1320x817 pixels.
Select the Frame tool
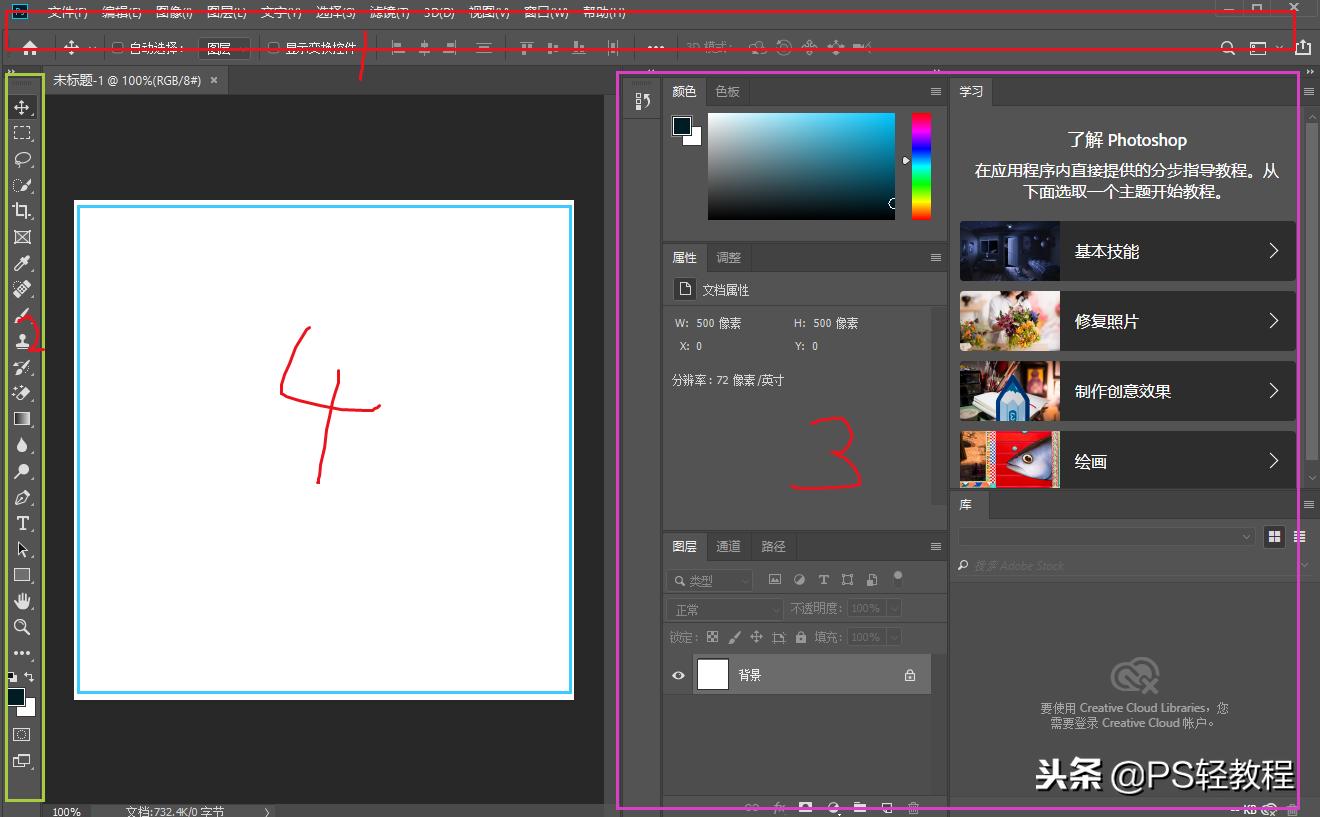(x=22, y=237)
